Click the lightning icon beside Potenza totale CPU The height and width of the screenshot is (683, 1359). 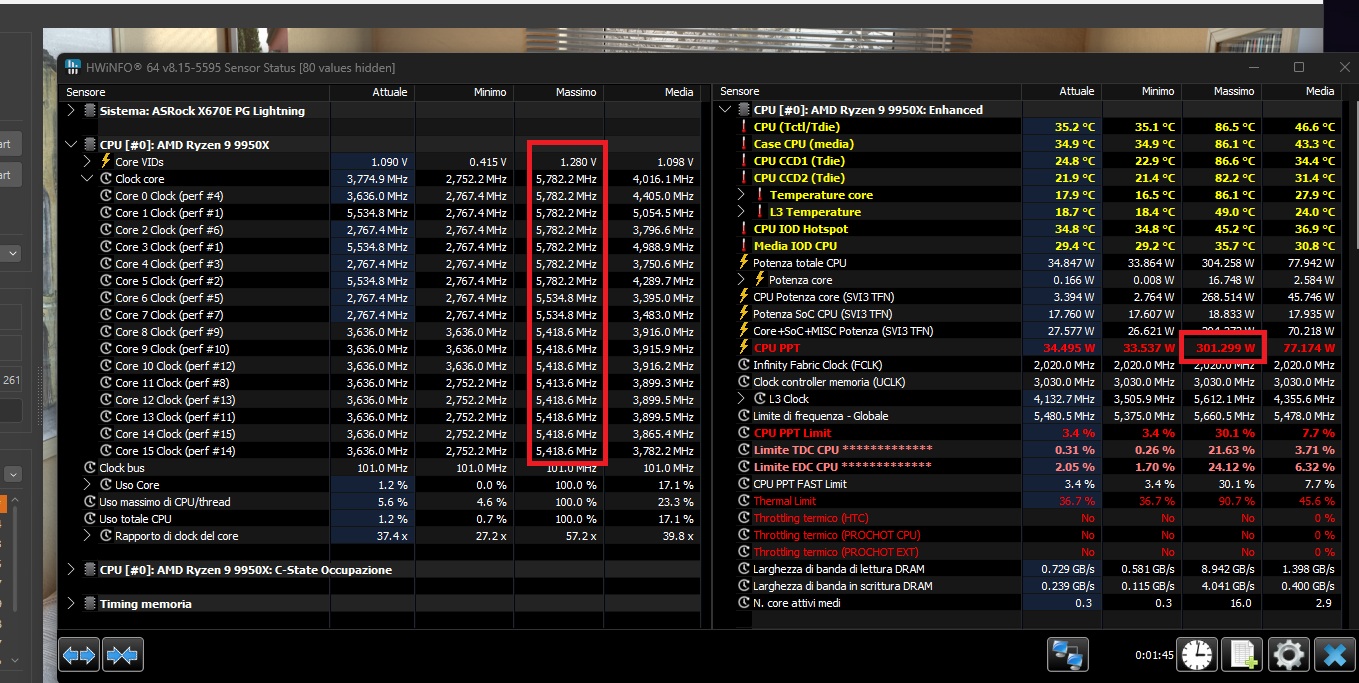[743, 263]
